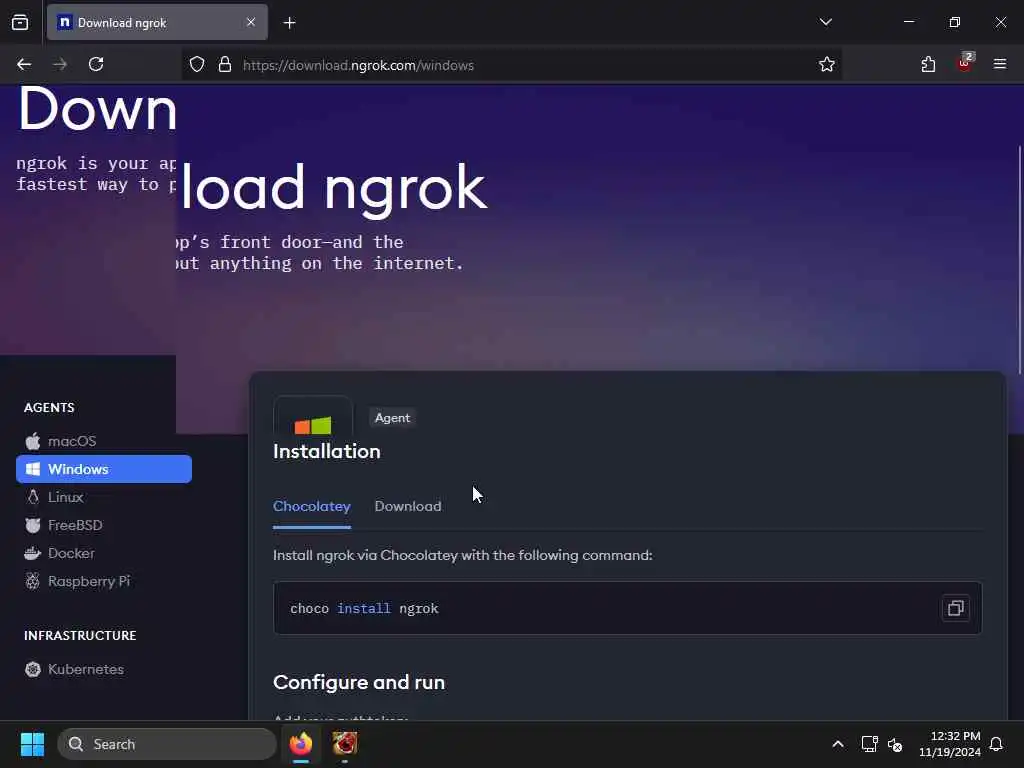Open the Firefox View icon in tab bar

pos(20,23)
